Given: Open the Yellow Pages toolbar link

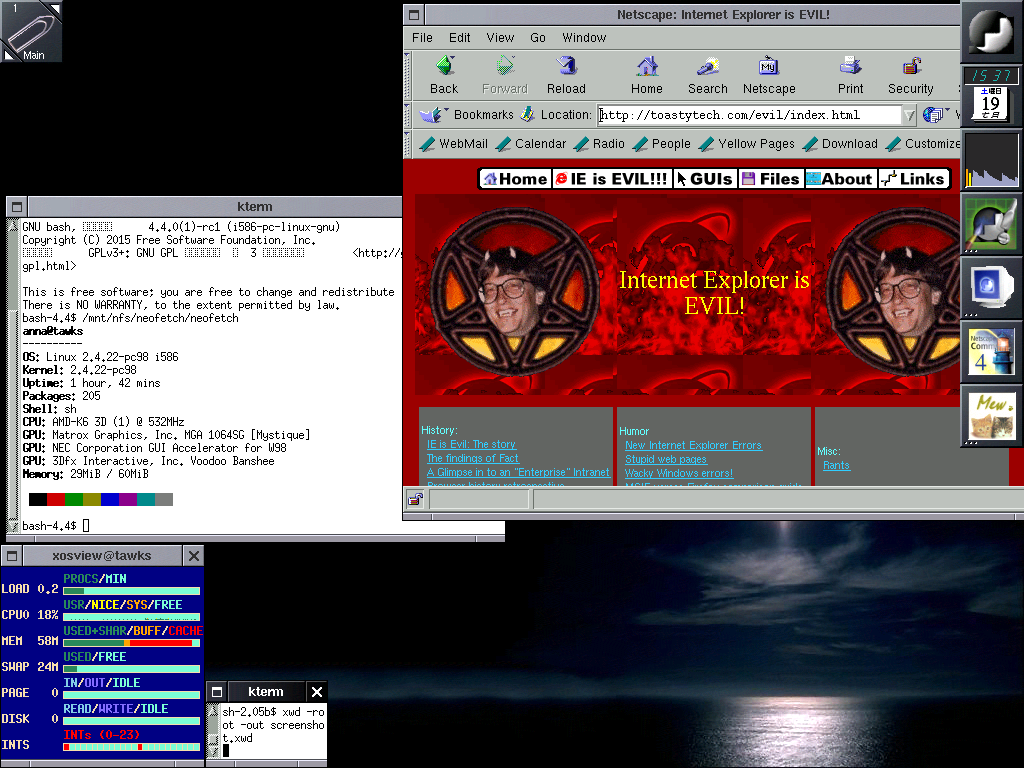Looking at the screenshot, I should (747, 144).
